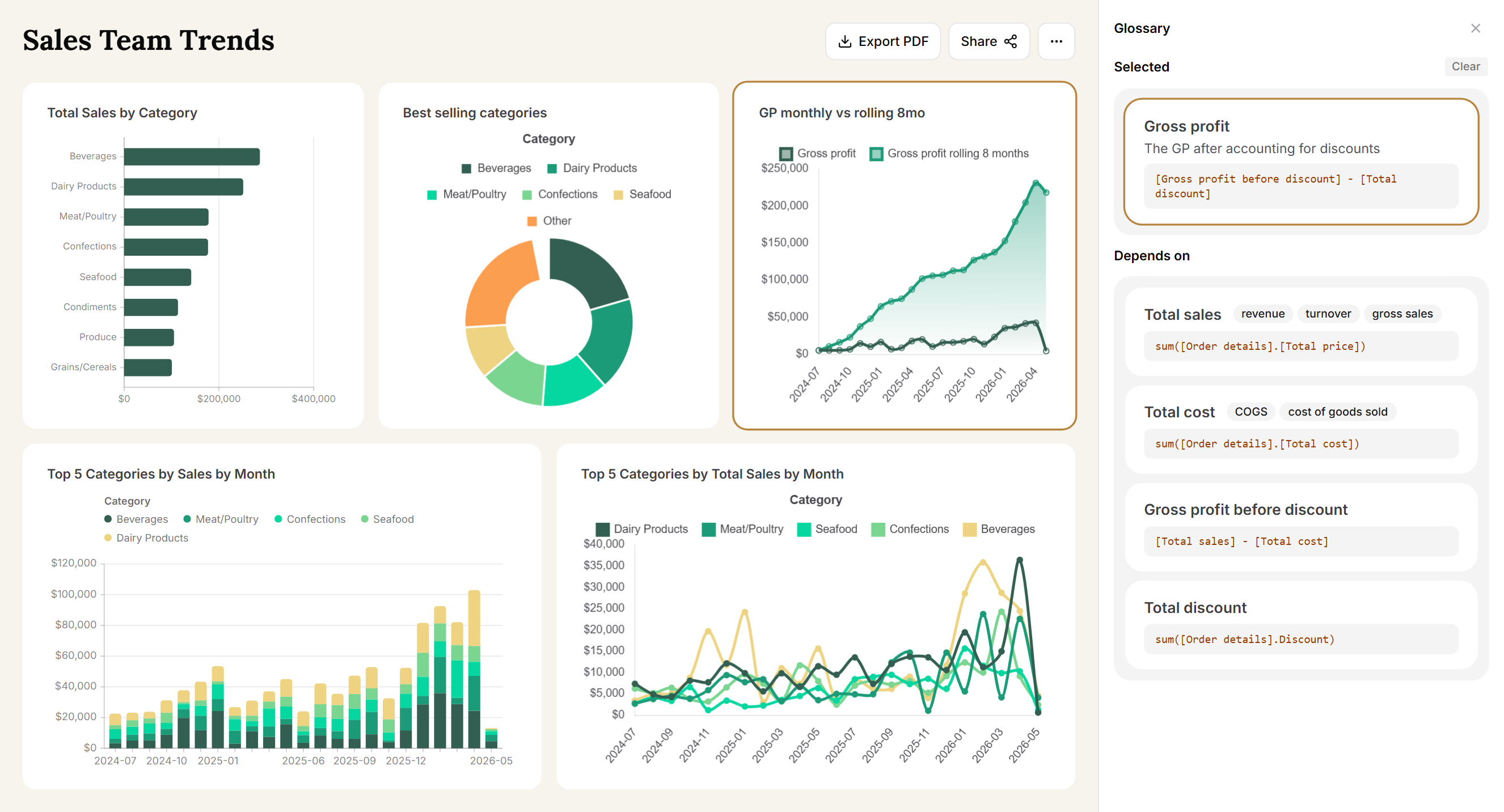Click the Export PDF button
This screenshot has width=1504, height=812.
(882, 41)
